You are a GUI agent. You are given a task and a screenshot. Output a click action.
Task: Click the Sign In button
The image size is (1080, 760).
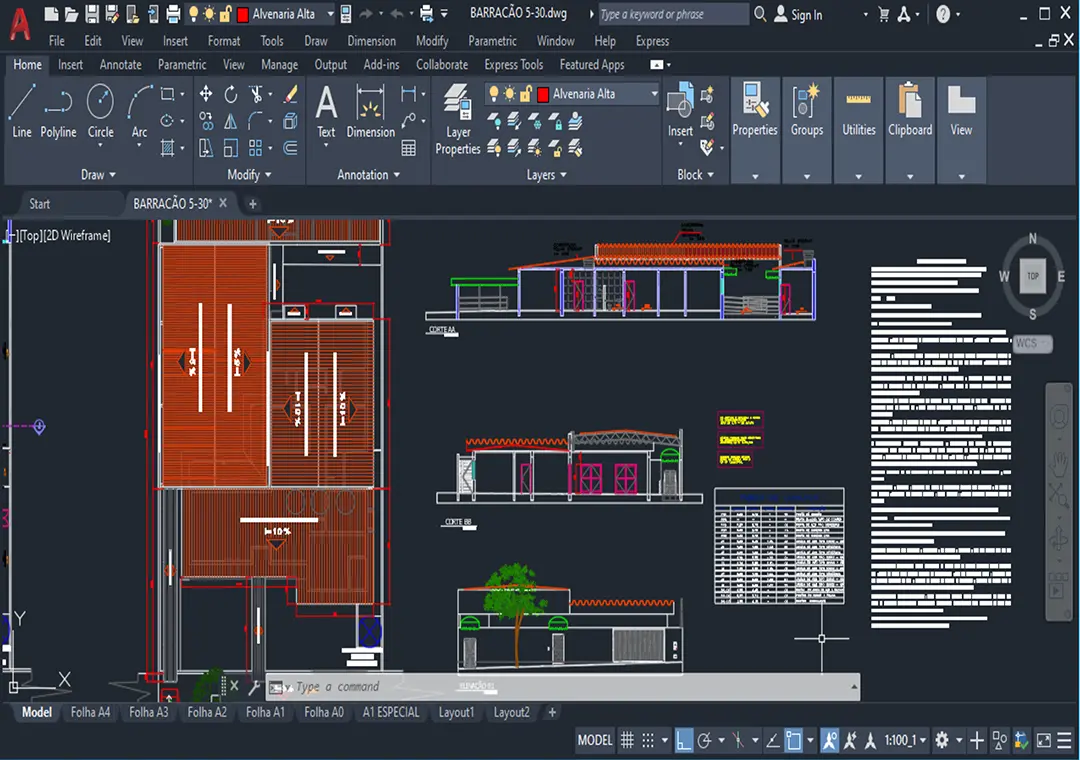click(x=805, y=15)
